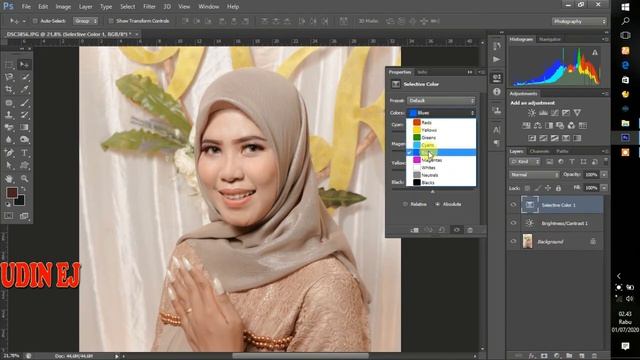640x360 pixels.
Task: Enable Show Transform Controls checkbox
Action: coord(111,21)
